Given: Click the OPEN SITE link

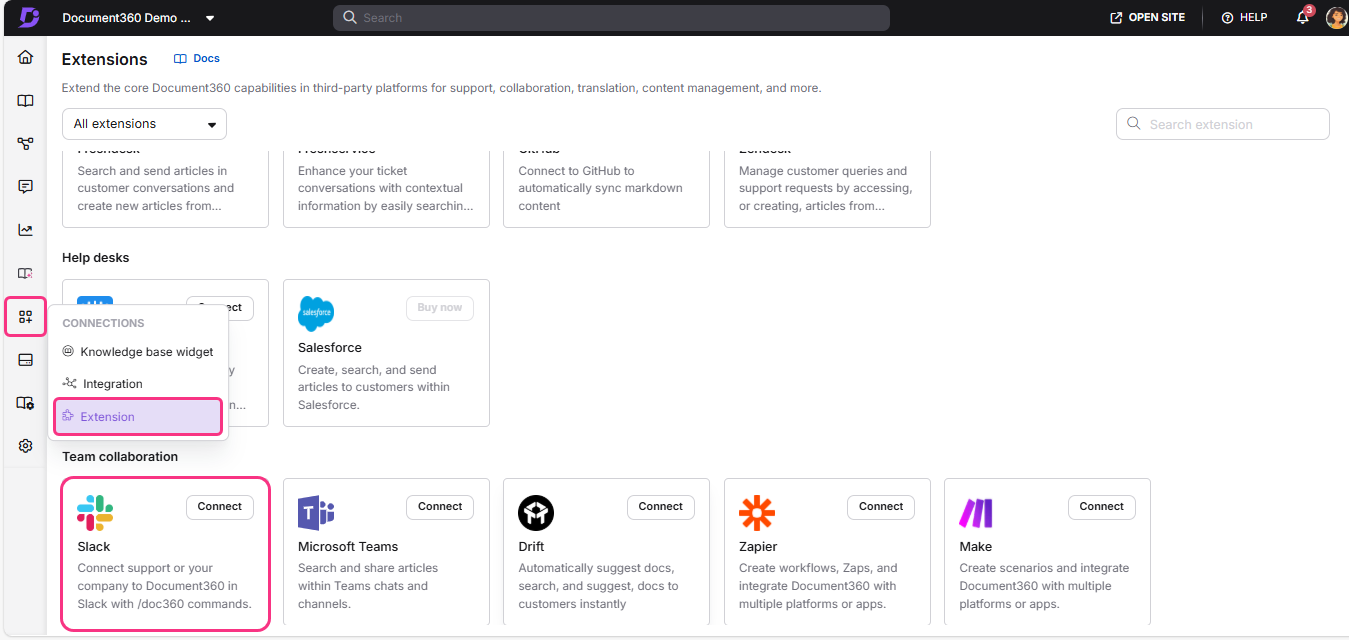Looking at the screenshot, I should [1147, 18].
